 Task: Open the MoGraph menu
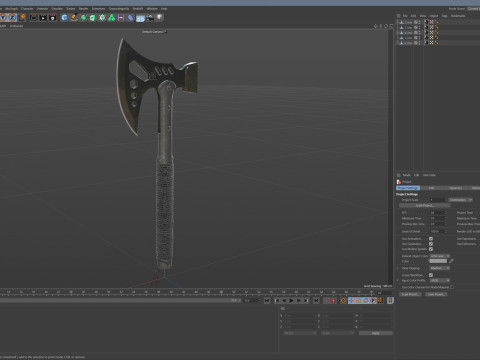click(11, 9)
